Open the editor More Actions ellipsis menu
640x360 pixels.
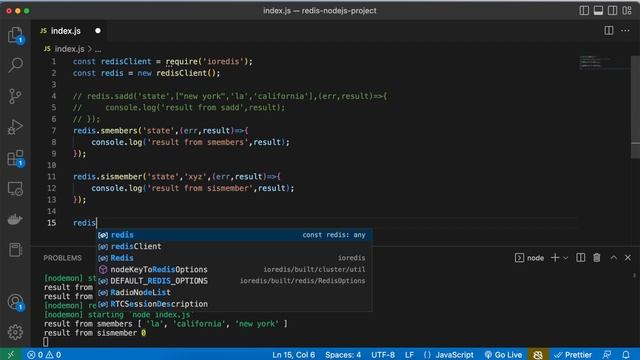point(625,31)
